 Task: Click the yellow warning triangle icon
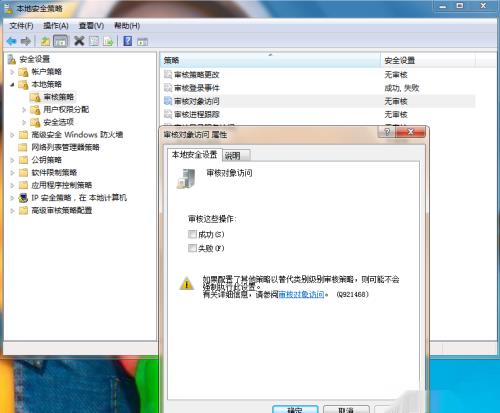(187, 284)
